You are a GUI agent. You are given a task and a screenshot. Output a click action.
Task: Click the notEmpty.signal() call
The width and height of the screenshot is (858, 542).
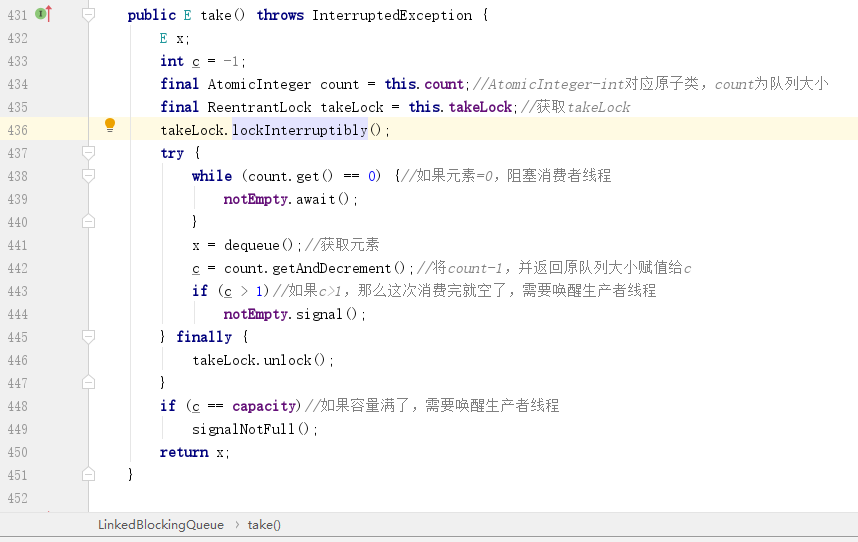(x=294, y=314)
